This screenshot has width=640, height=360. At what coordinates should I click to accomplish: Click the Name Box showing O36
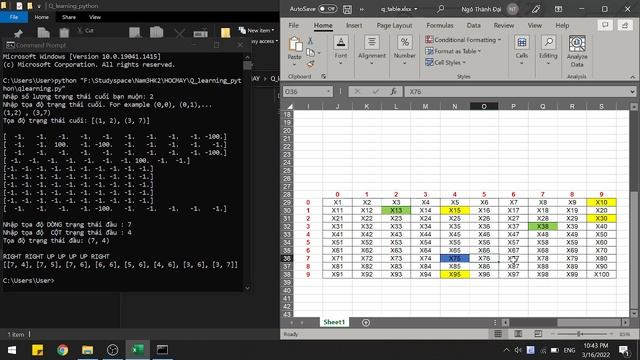coord(308,92)
